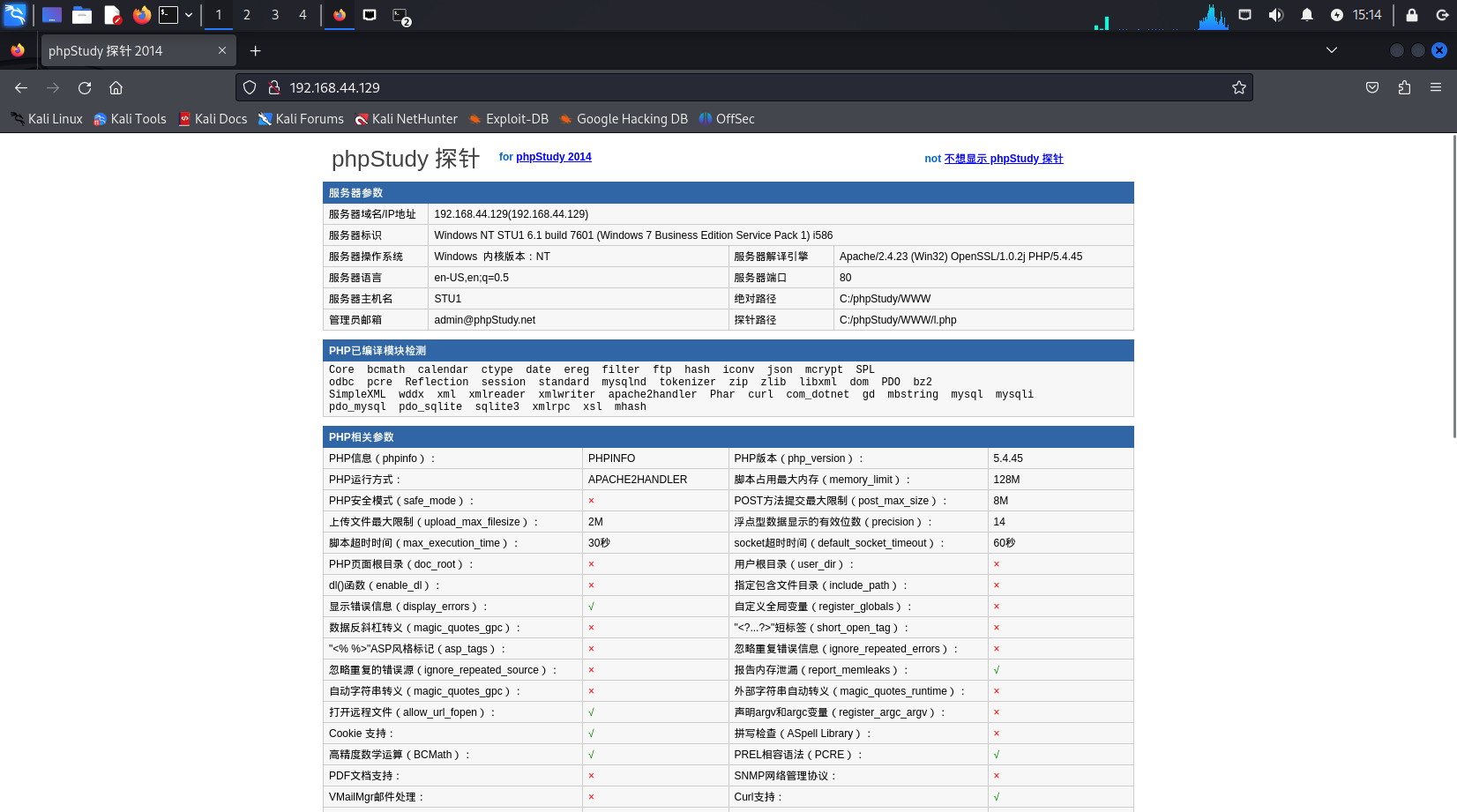Click the system volume icon

(x=1275, y=15)
